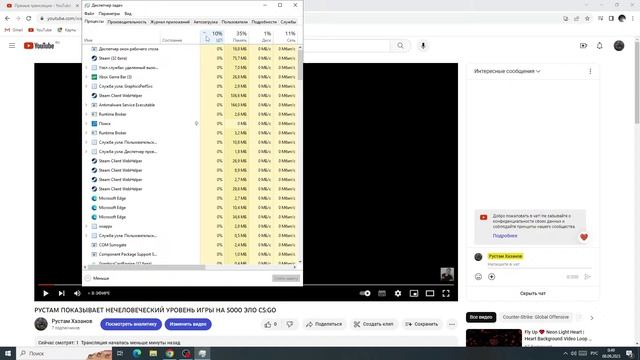
Task: Mute the YouTube player volume
Action: (x=77, y=293)
